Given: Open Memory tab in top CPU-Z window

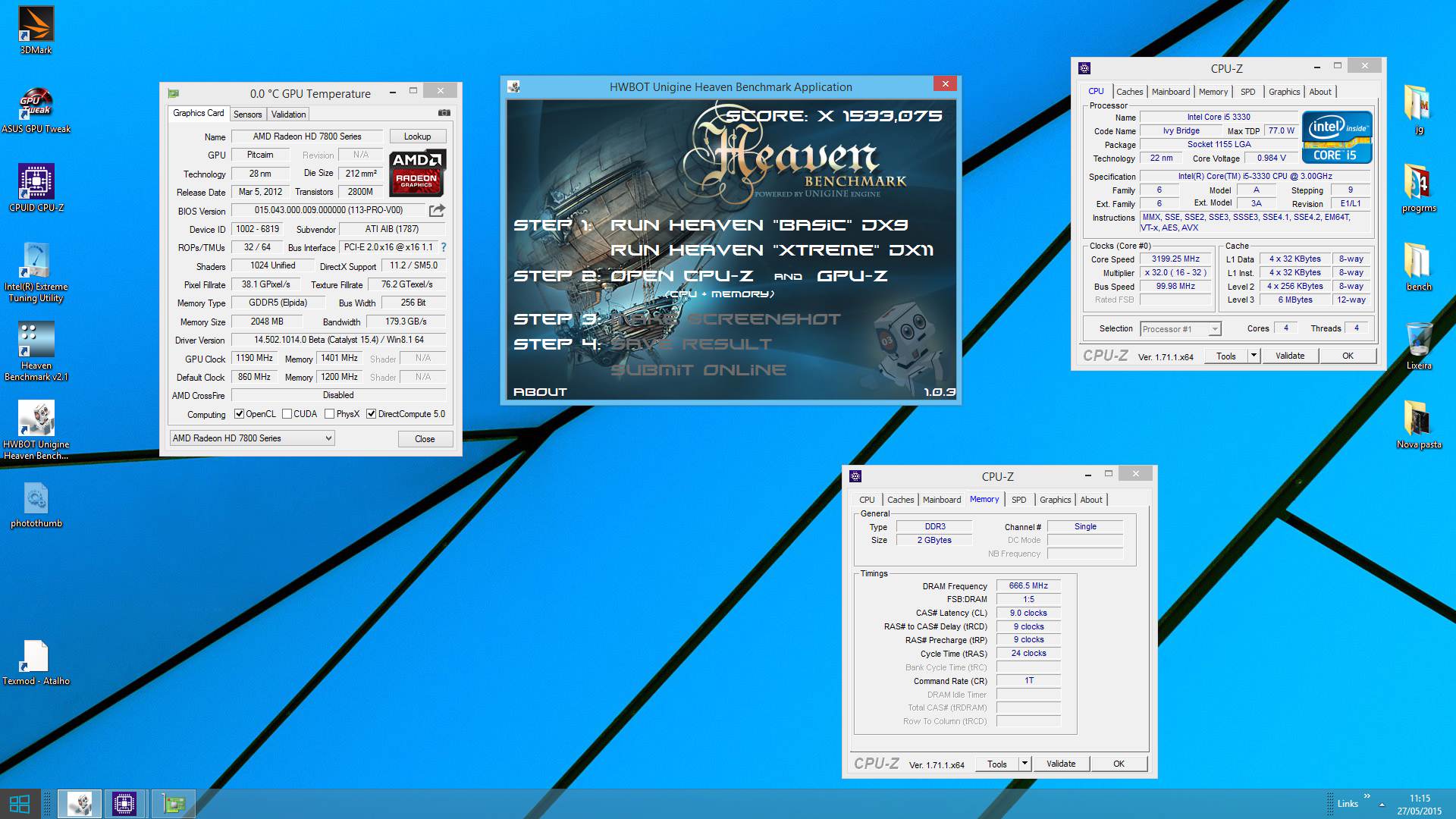Looking at the screenshot, I should tap(1213, 92).
